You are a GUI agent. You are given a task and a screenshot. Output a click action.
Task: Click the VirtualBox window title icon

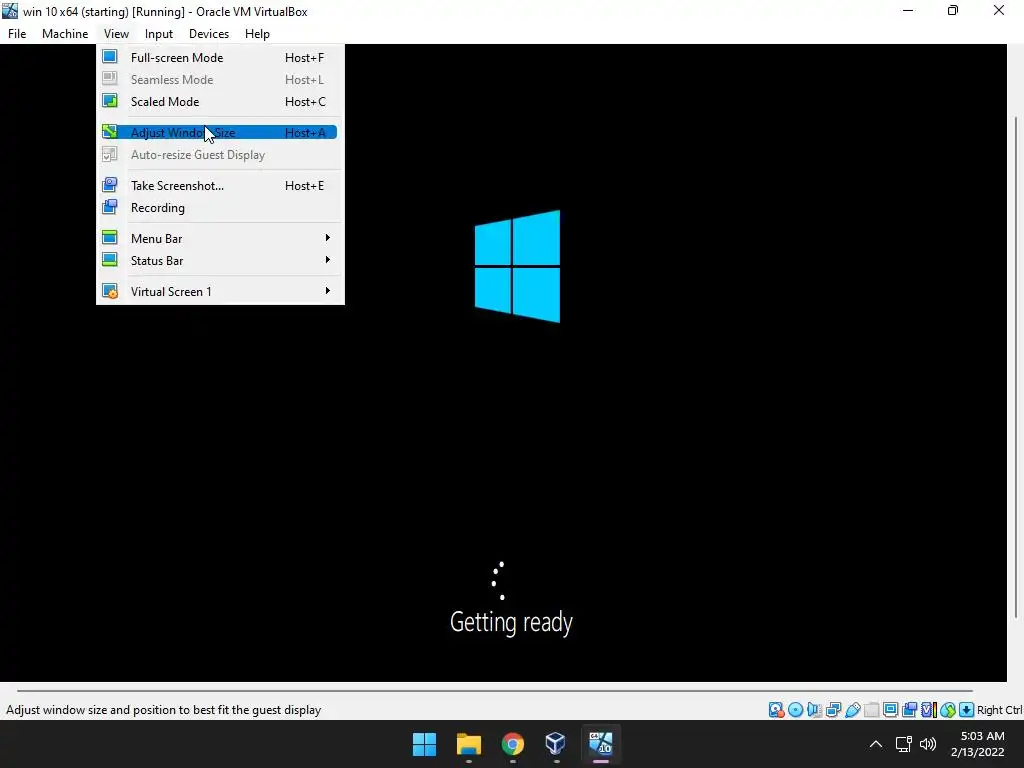(10, 11)
